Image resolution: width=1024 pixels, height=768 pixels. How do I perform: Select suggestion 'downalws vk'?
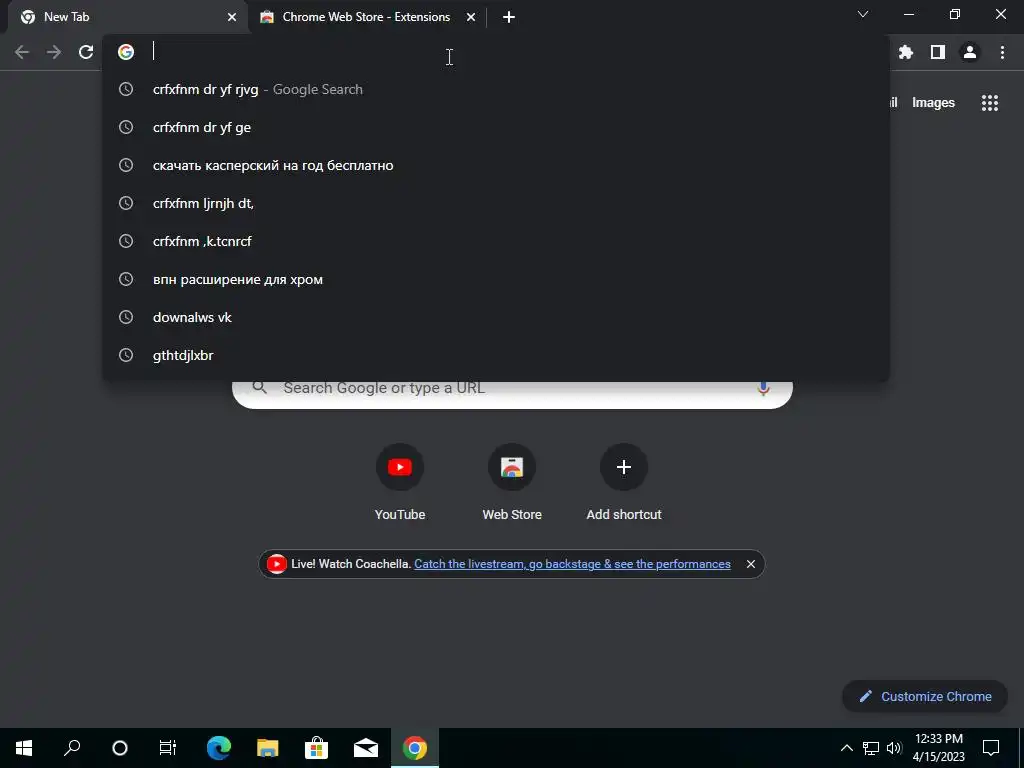click(495, 317)
